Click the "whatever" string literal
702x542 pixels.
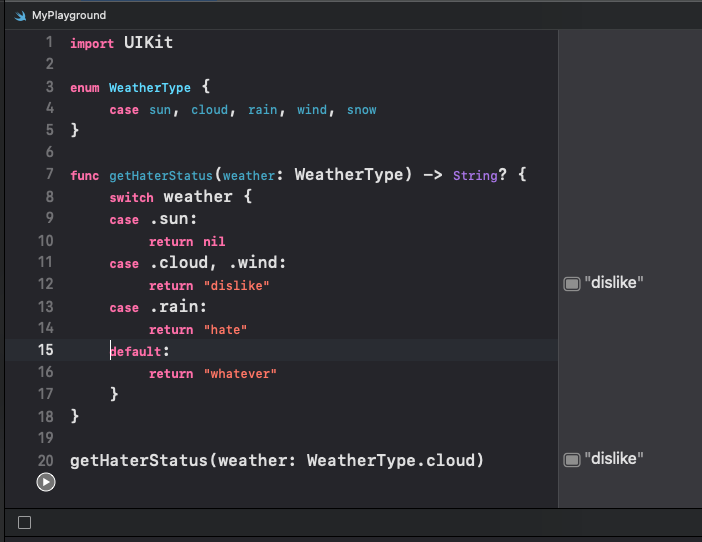coord(240,374)
